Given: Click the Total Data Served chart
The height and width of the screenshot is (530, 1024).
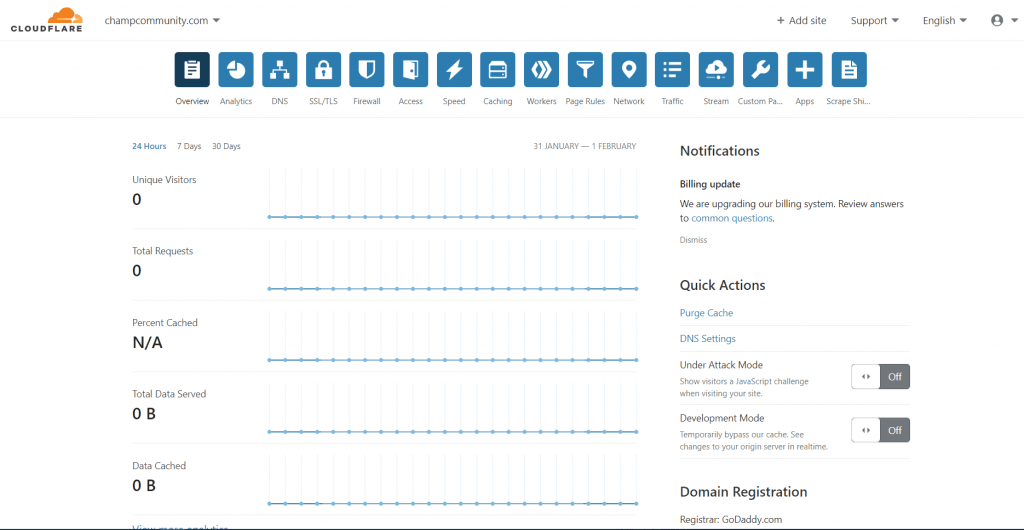Looking at the screenshot, I should coord(453,409).
